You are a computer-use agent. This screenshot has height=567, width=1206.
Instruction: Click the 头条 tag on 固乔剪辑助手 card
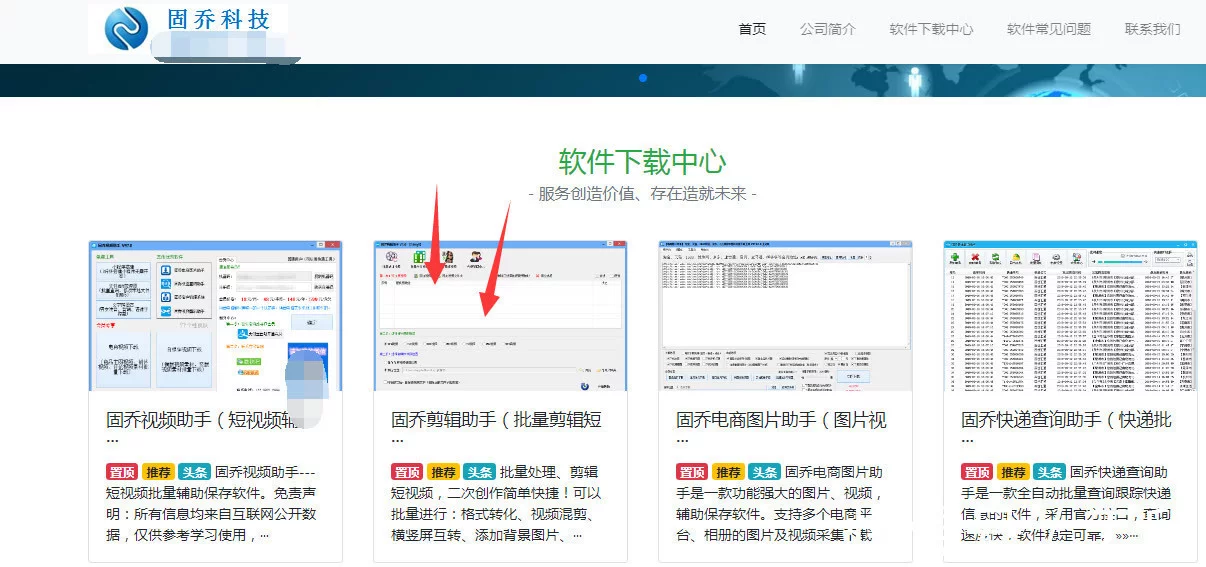point(479,472)
